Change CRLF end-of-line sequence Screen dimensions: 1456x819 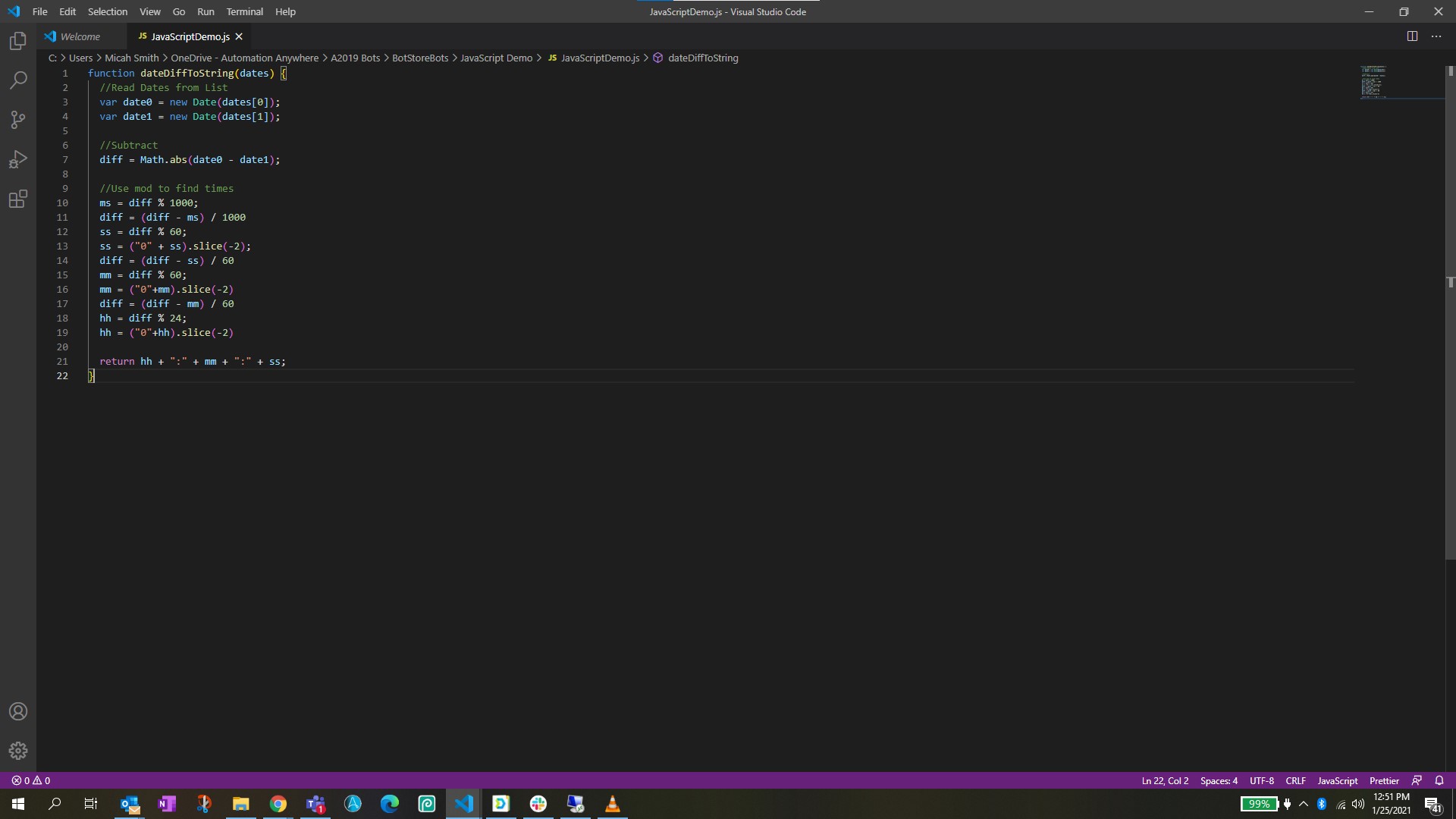[x=1295, y=780]
